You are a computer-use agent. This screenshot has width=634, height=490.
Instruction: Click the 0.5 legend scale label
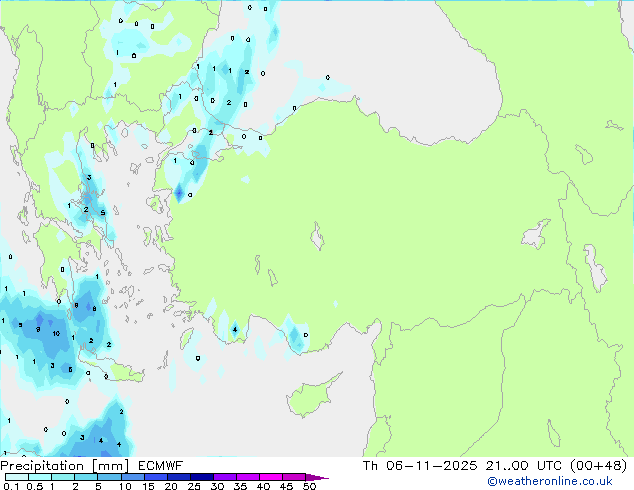[35, 486]
